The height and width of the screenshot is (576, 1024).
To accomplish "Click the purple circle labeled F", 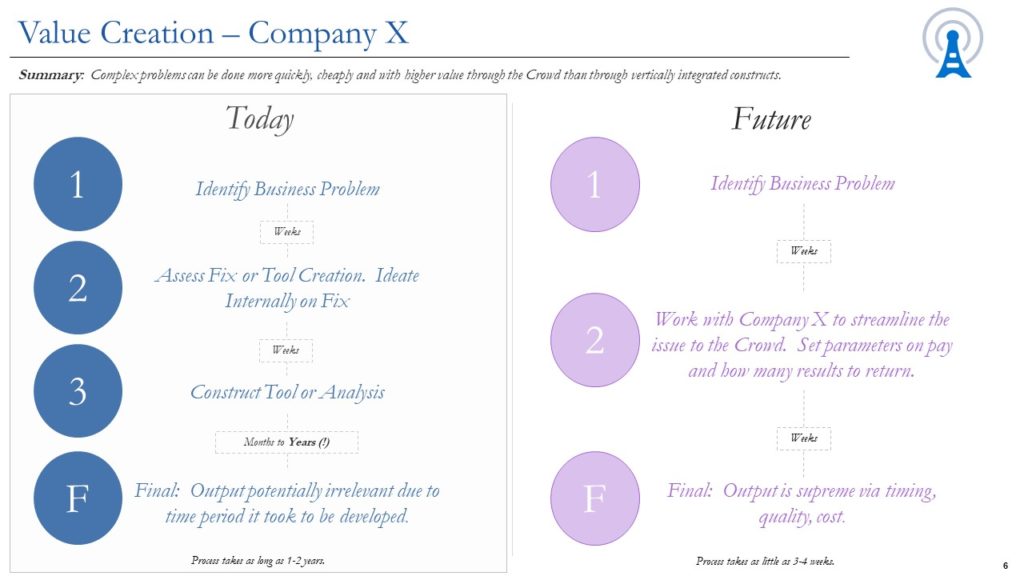I will [595, 498].
